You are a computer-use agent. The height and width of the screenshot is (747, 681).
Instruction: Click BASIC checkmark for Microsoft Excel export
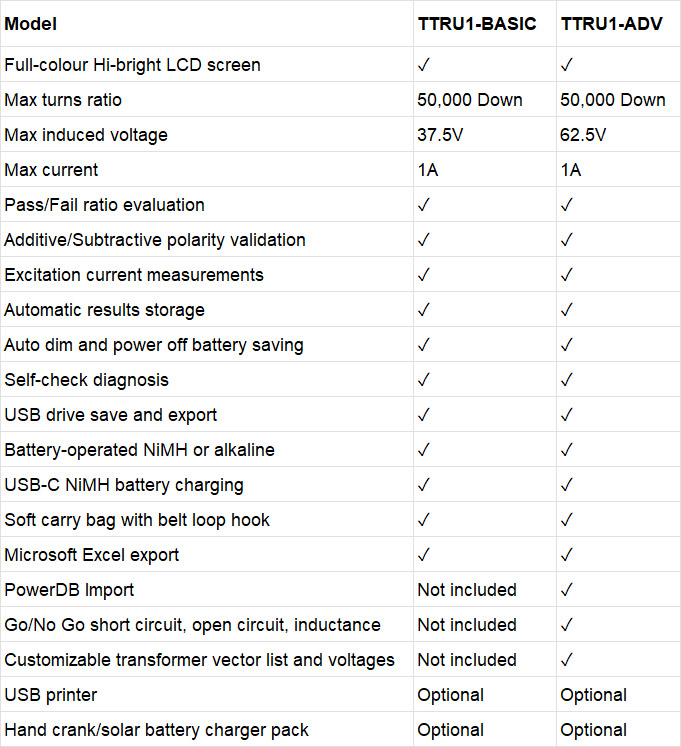click(x=424, y=555)
